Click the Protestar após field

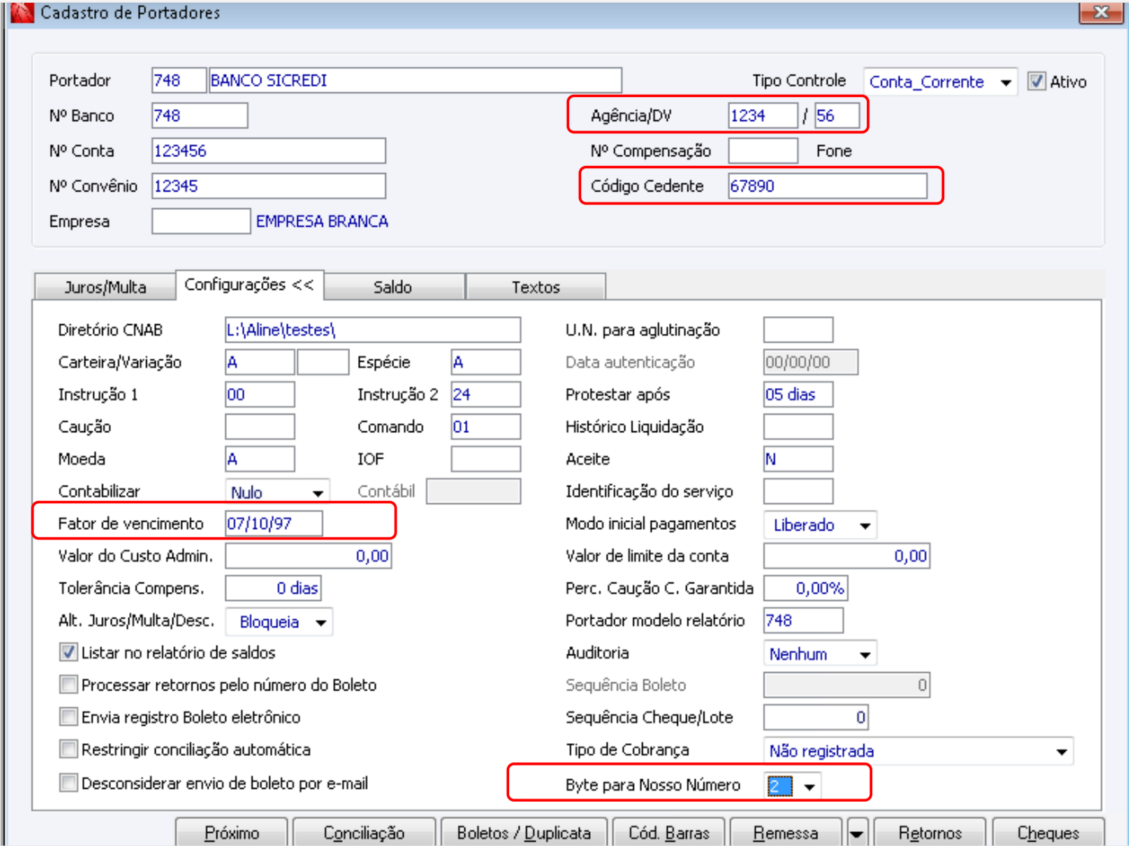point(799,395)
